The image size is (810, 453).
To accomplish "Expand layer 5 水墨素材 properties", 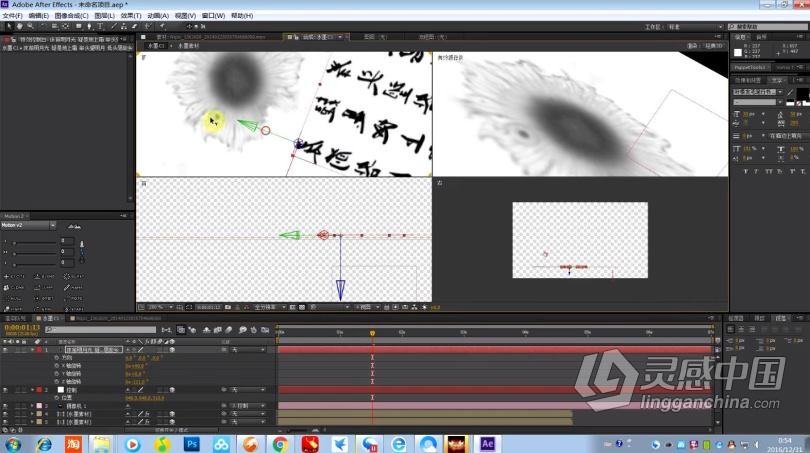I will [x=32, y=422].
